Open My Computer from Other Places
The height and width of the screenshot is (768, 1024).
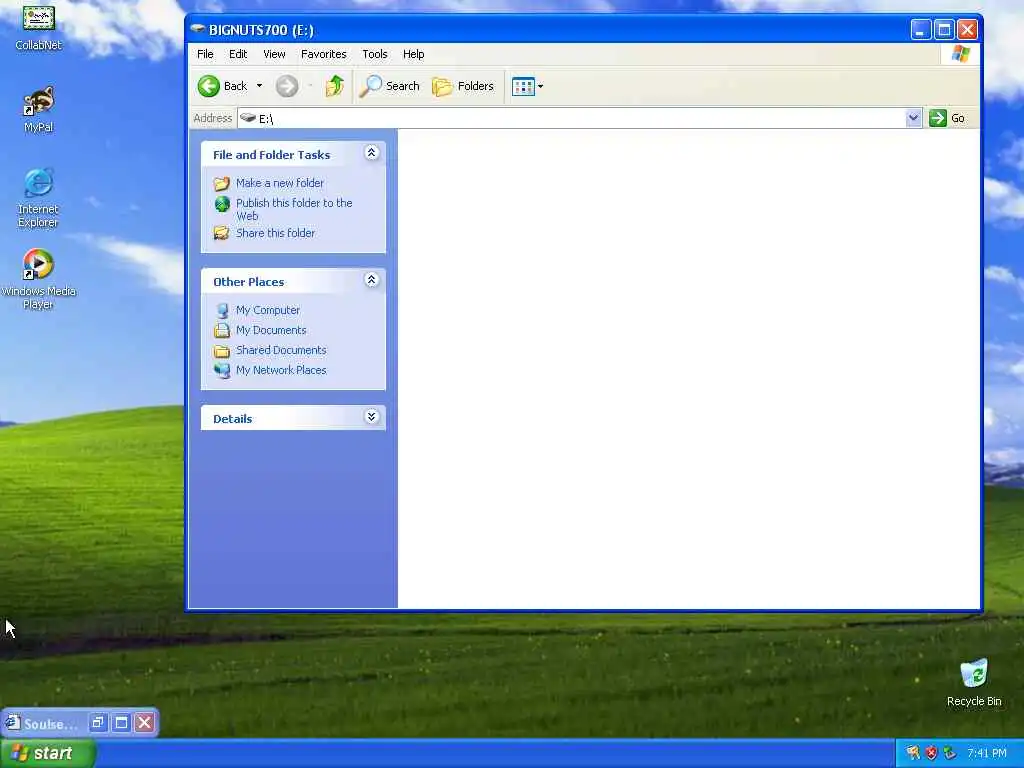tap(268, 310)
